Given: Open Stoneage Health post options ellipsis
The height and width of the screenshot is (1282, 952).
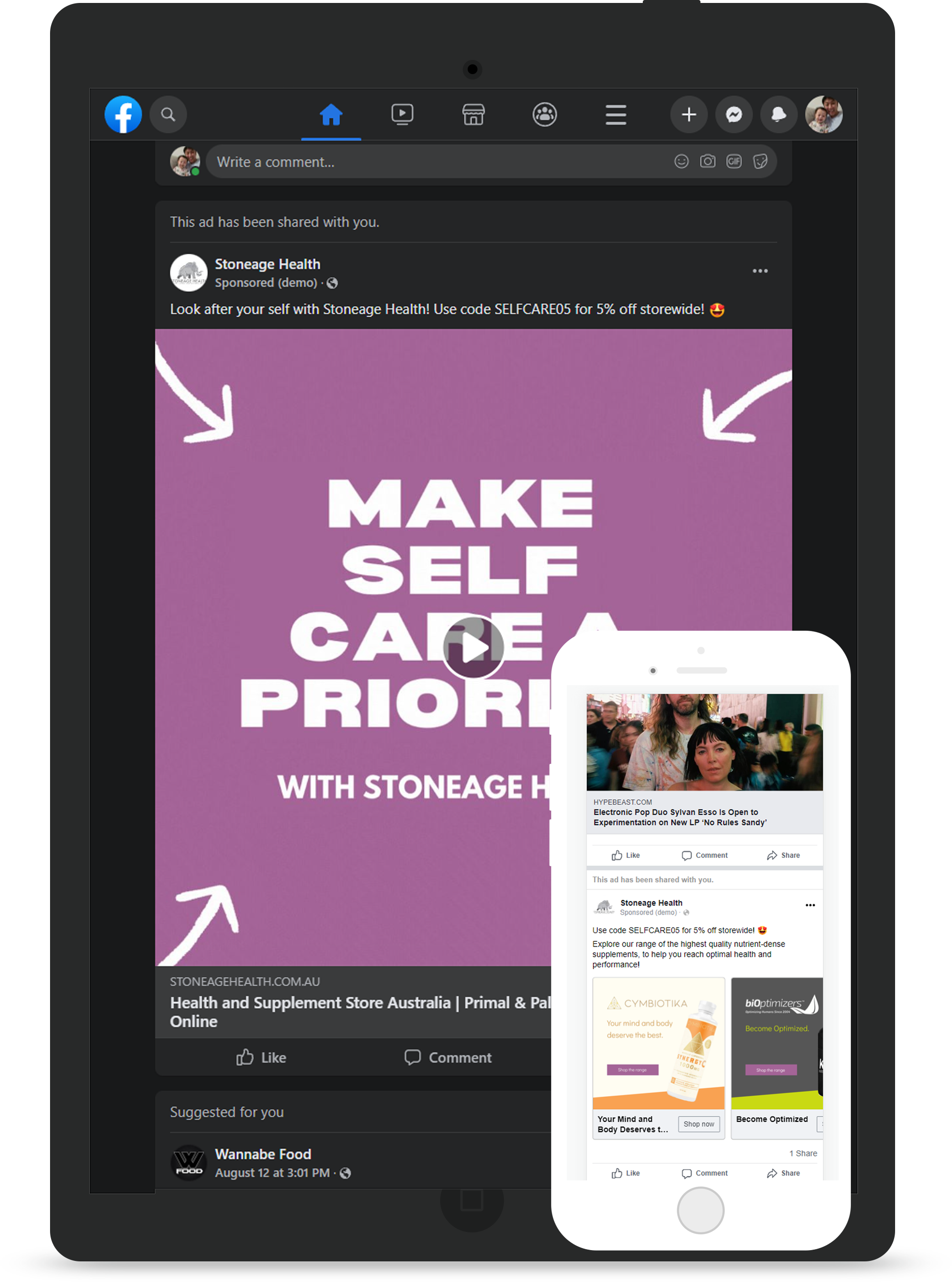Looking at the screenshot, I should pyautogui.click(x=760, y=270).
